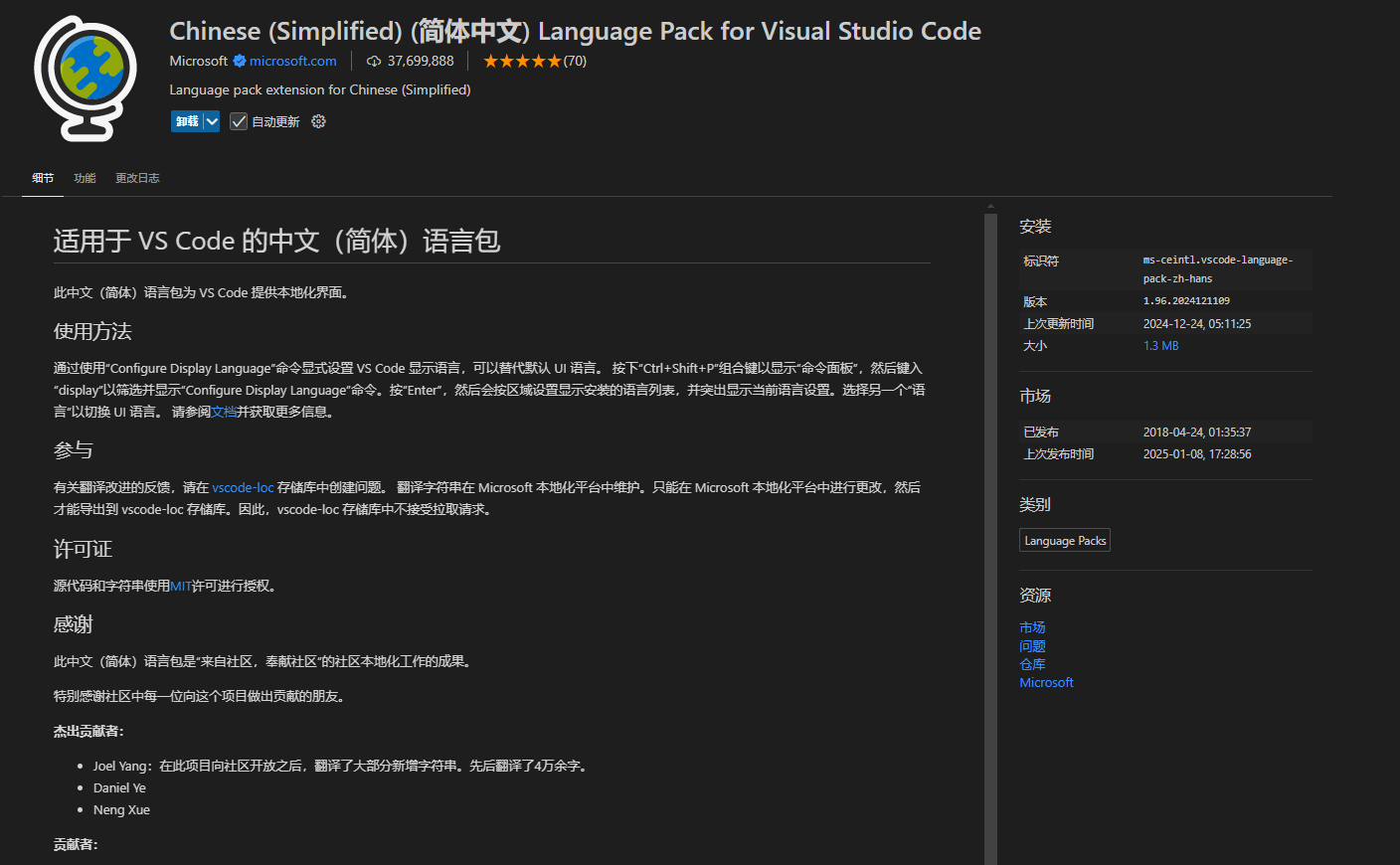Click the readme vertical scrollbar
Screen dimensions: 1400x865
click(990, 537)
